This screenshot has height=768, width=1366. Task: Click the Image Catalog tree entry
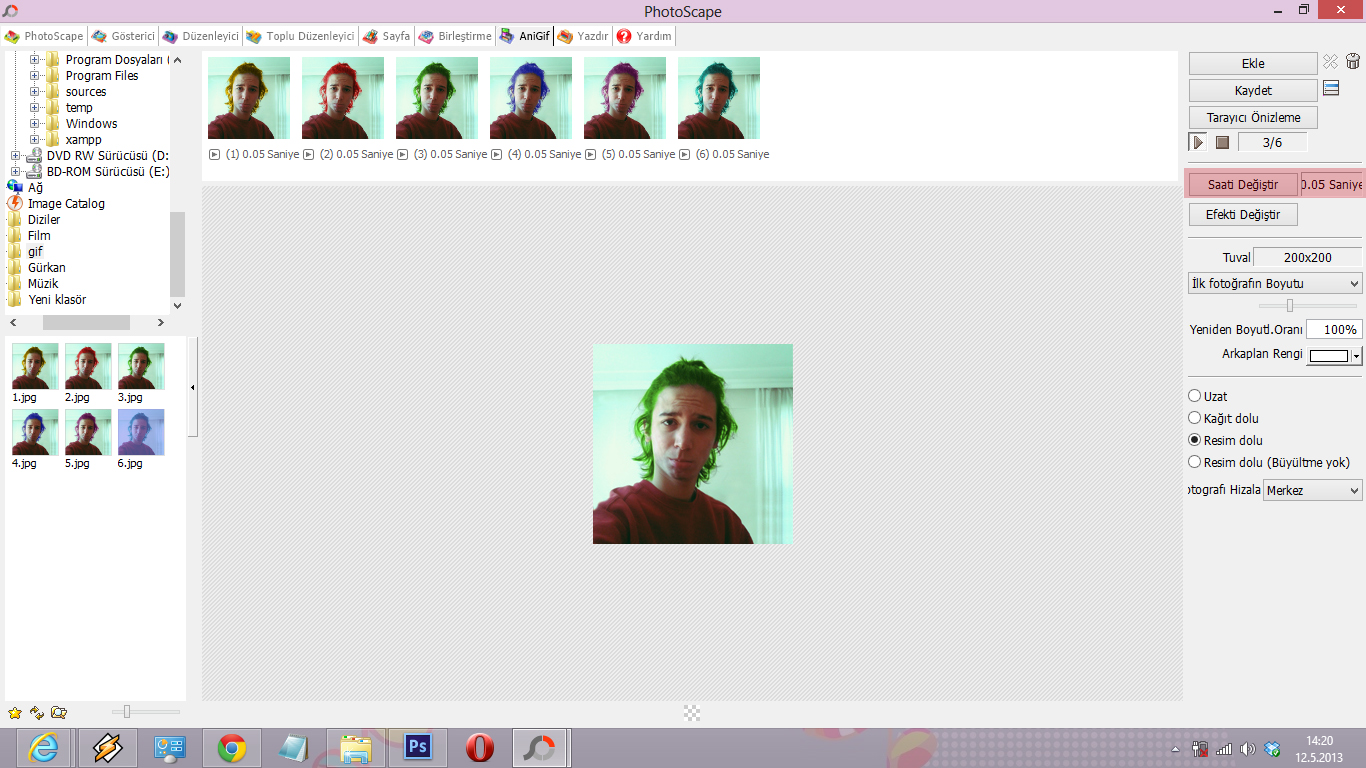[66, 203]
